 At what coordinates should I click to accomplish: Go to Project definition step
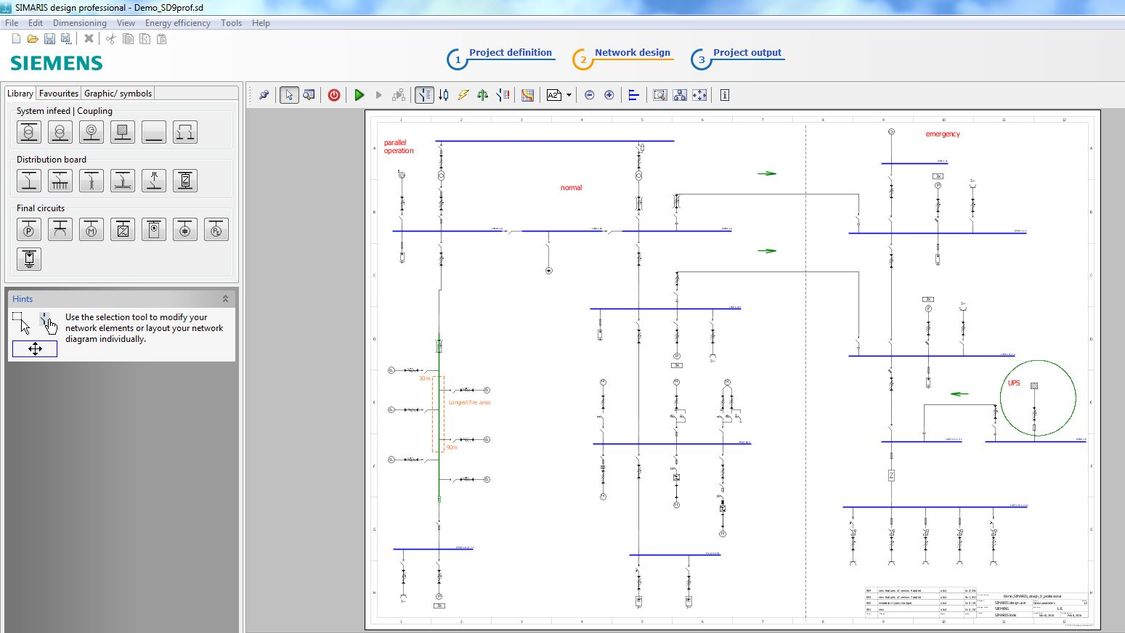point(500,57)
